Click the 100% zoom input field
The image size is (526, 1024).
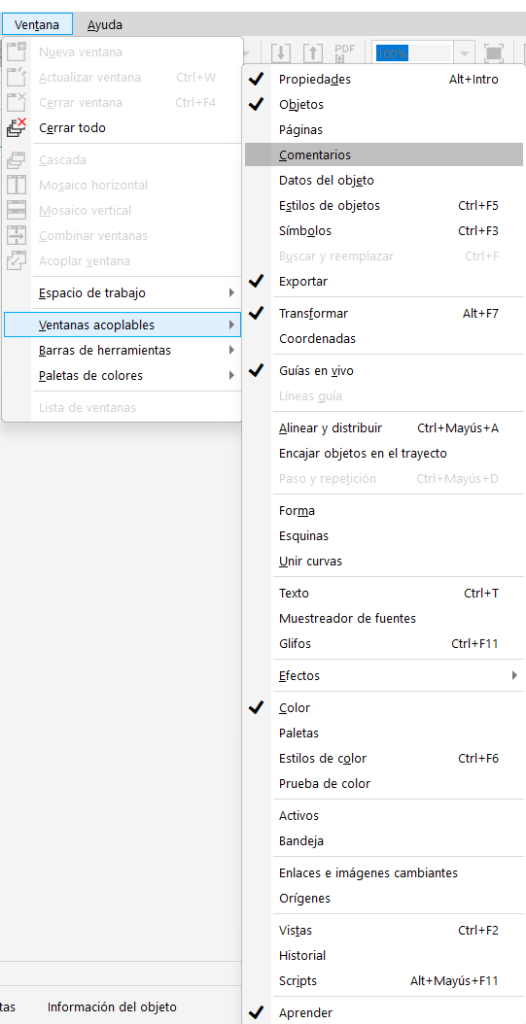coord(413,53)
